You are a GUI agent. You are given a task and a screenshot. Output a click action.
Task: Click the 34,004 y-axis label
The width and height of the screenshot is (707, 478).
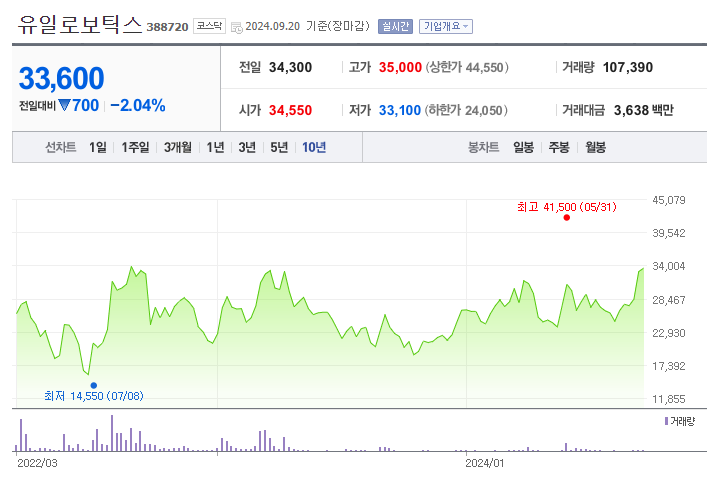pyautogui.click(x=669, y=267)
